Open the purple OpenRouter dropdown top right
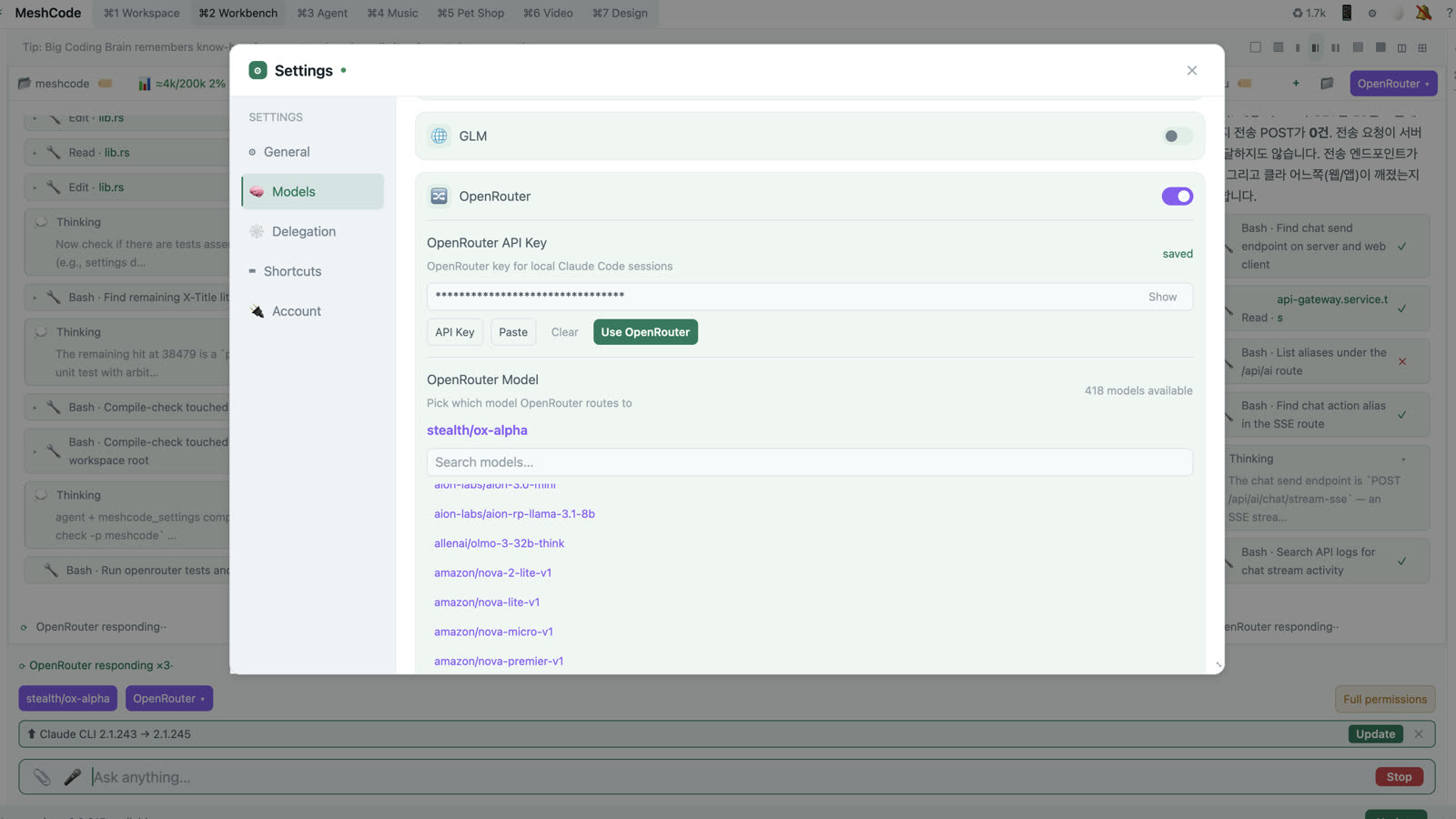 (1393, 84)
